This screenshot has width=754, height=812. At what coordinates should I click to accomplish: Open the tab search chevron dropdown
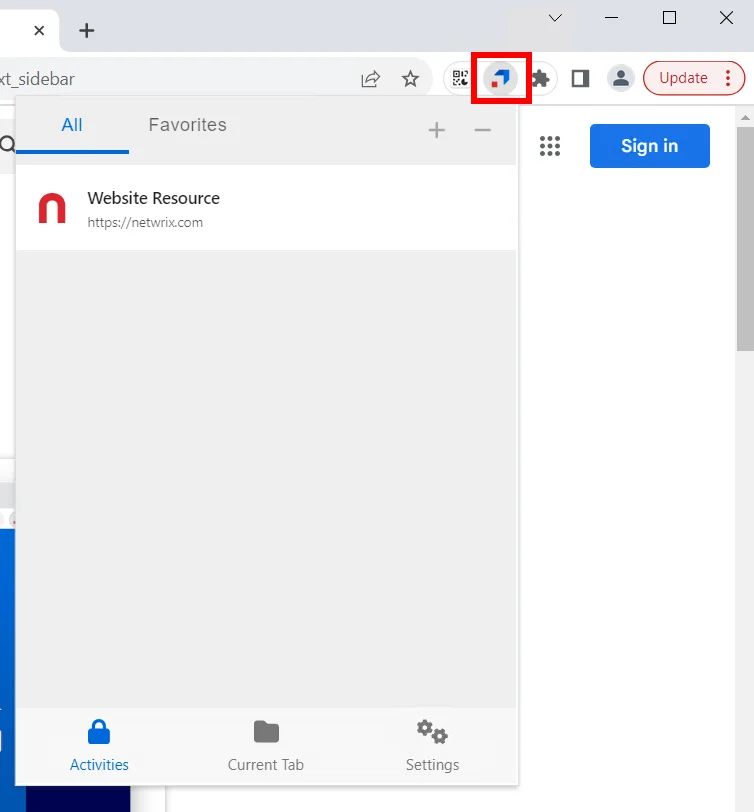(555, 18)
